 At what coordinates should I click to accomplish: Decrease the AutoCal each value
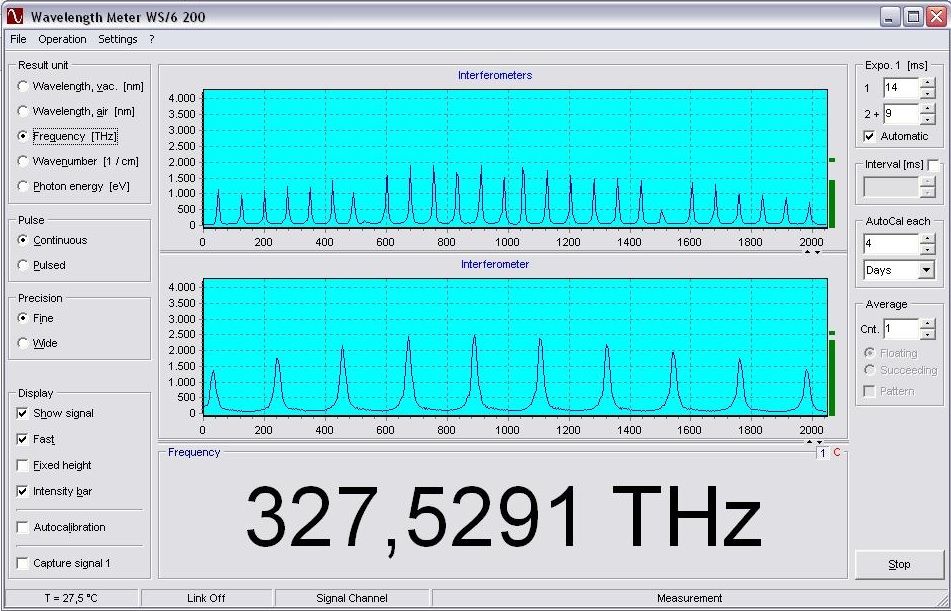pos(927,250)
